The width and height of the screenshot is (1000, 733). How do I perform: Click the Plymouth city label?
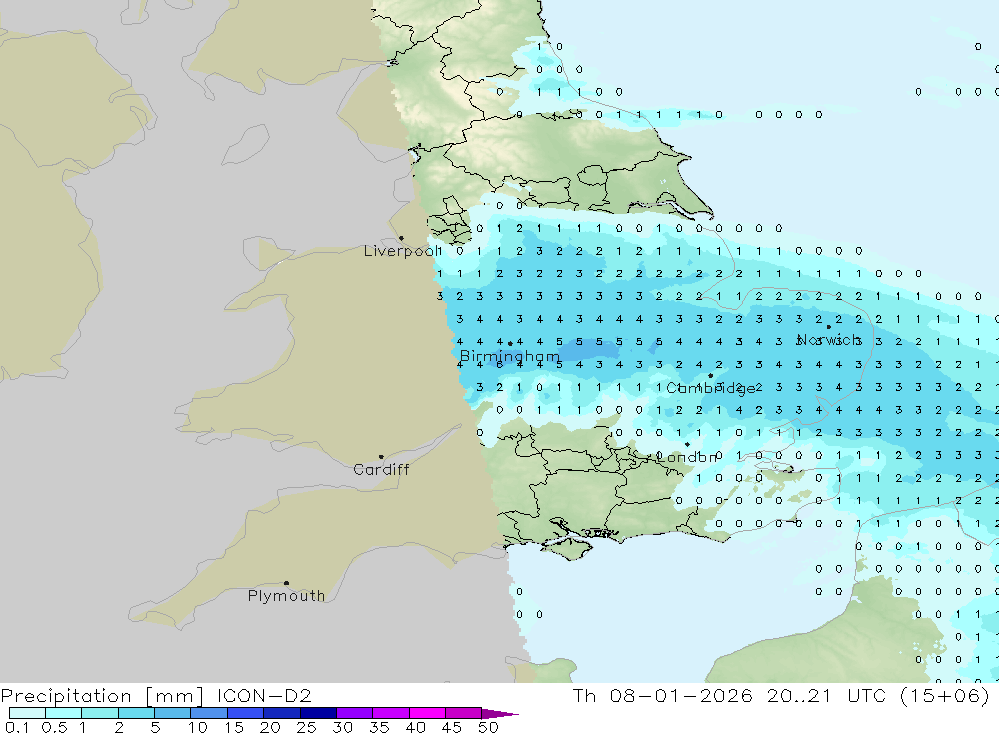[x=286, y=596]
